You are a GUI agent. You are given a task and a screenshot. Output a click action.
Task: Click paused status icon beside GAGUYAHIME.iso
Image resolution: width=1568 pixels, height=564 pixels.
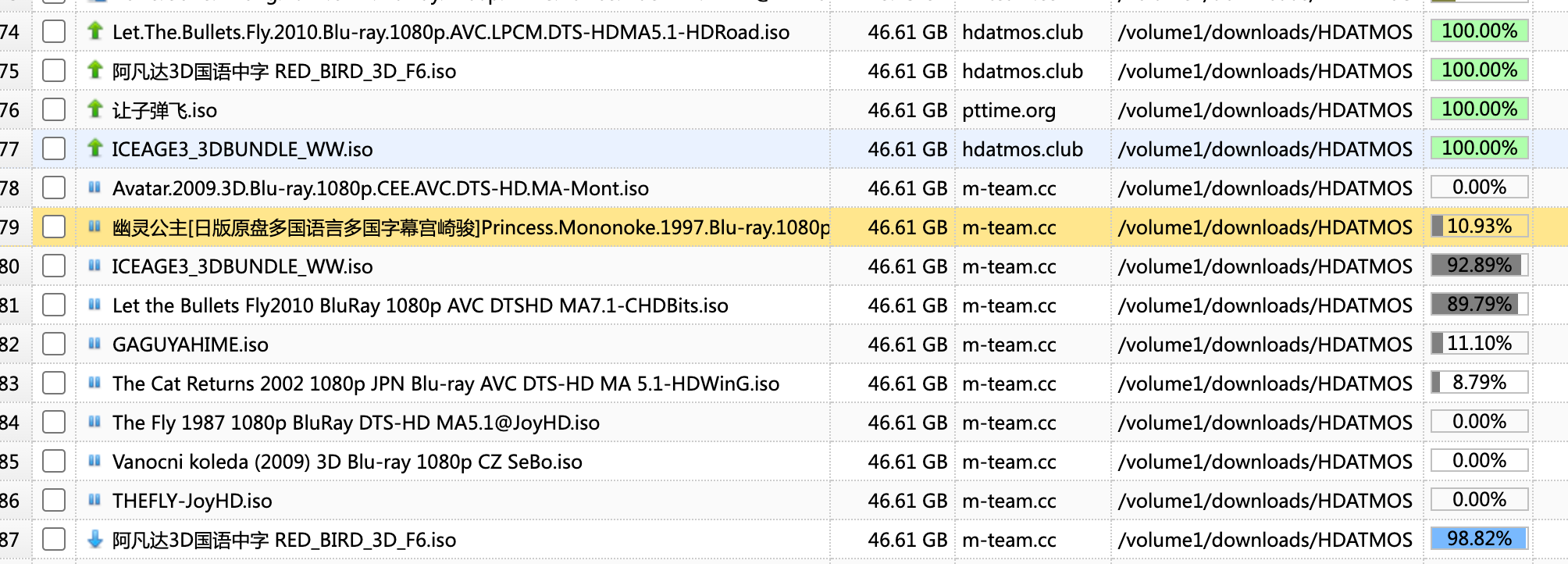click(95, 344)
